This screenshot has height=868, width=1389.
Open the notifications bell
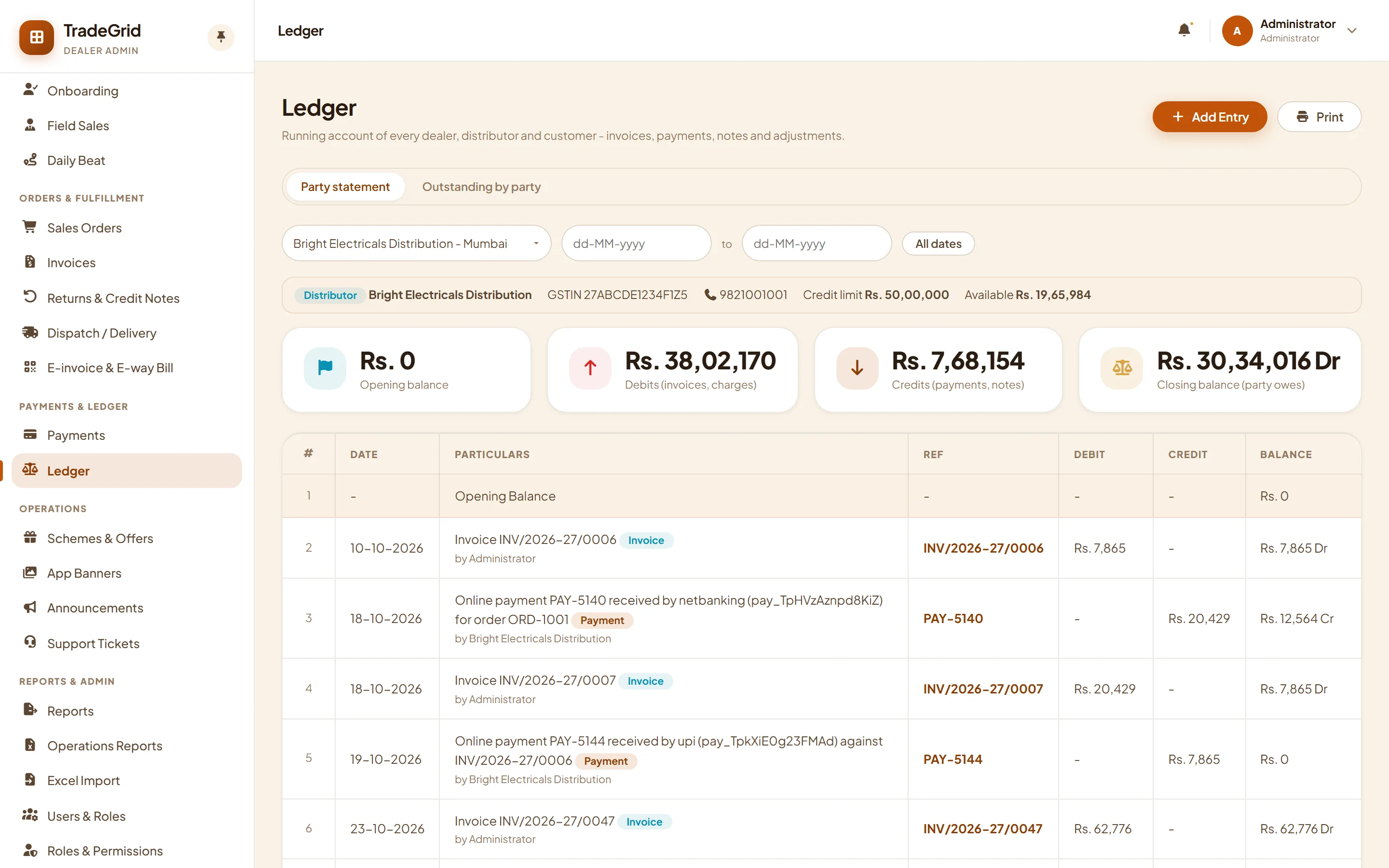coord(1184,30)
